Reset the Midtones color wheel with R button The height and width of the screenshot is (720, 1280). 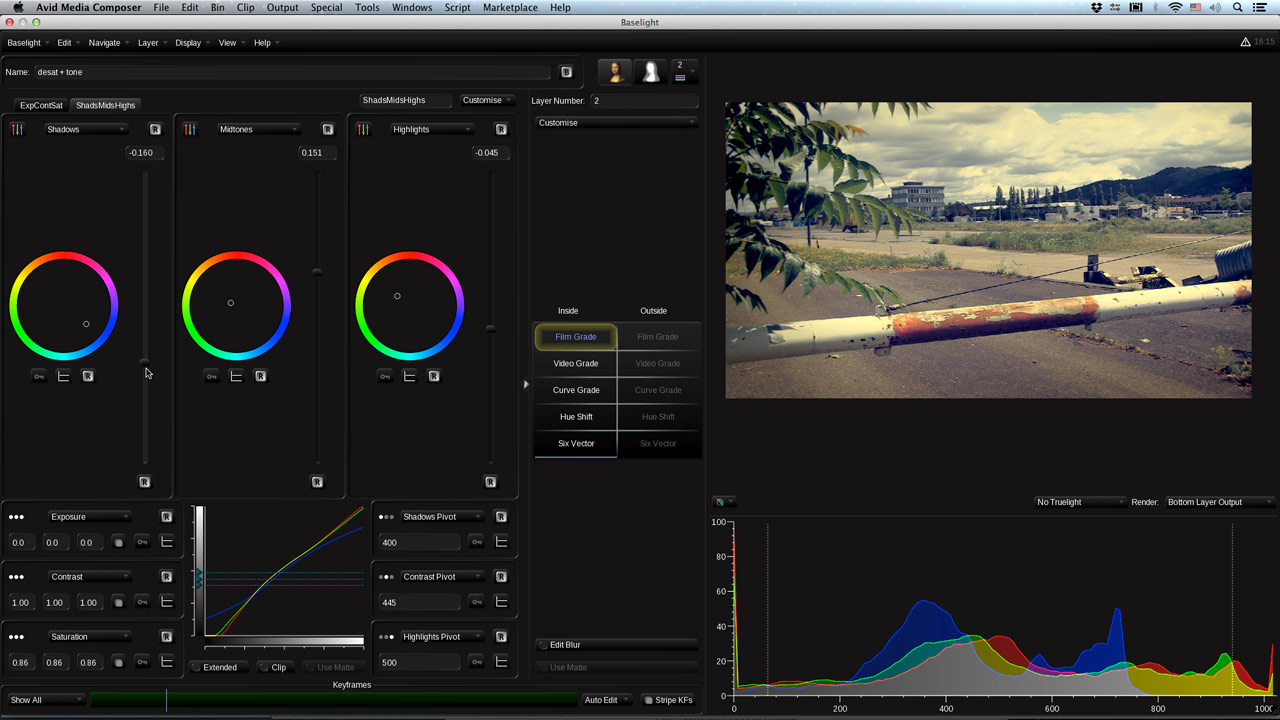(x=261, y=376)
